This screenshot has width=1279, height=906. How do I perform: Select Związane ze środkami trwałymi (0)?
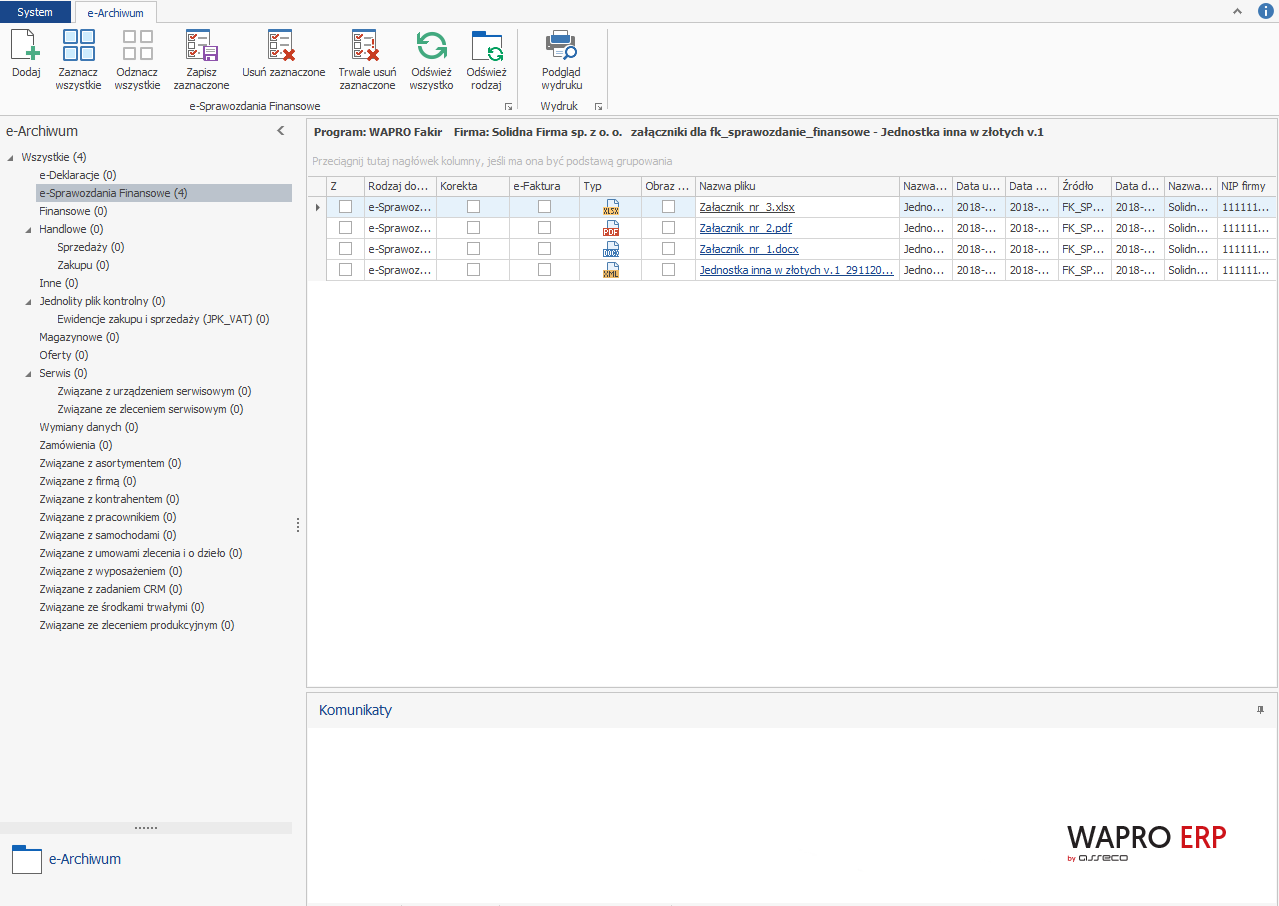(122, 607)
